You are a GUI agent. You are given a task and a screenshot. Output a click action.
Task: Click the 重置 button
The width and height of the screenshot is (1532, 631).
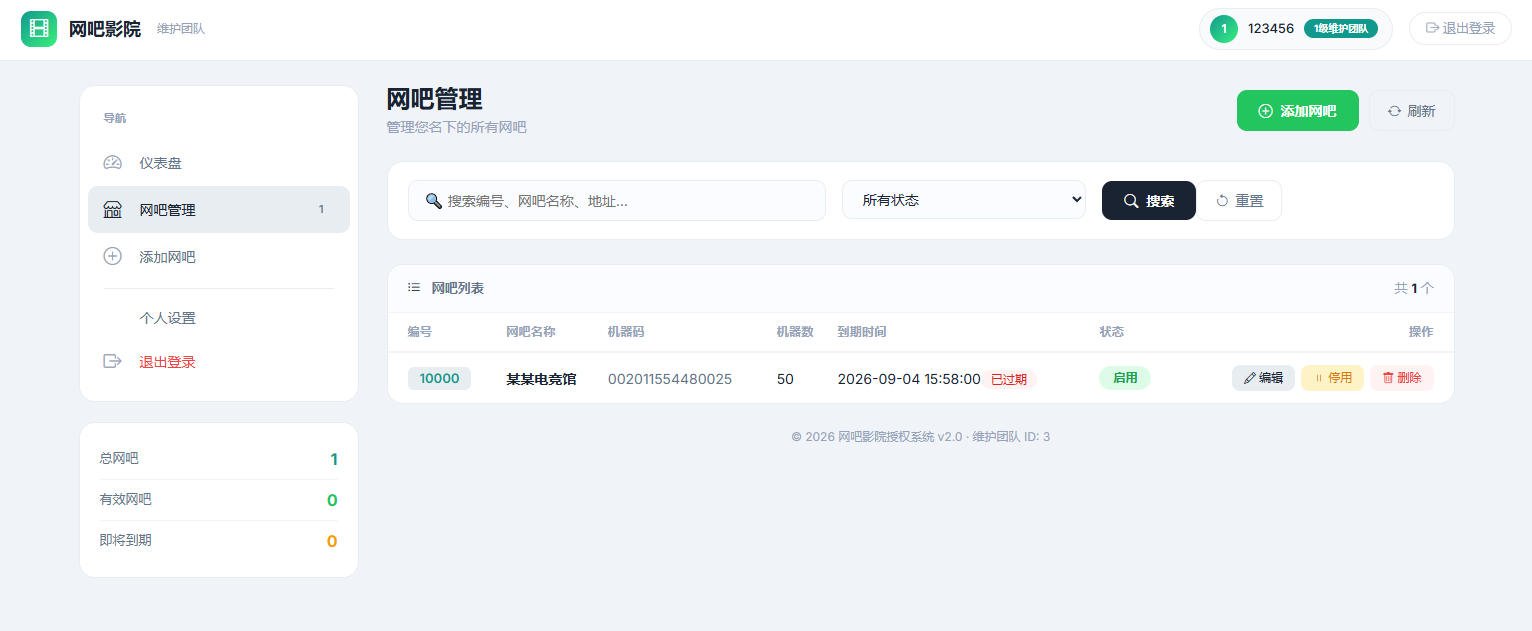click(1240, 201)
